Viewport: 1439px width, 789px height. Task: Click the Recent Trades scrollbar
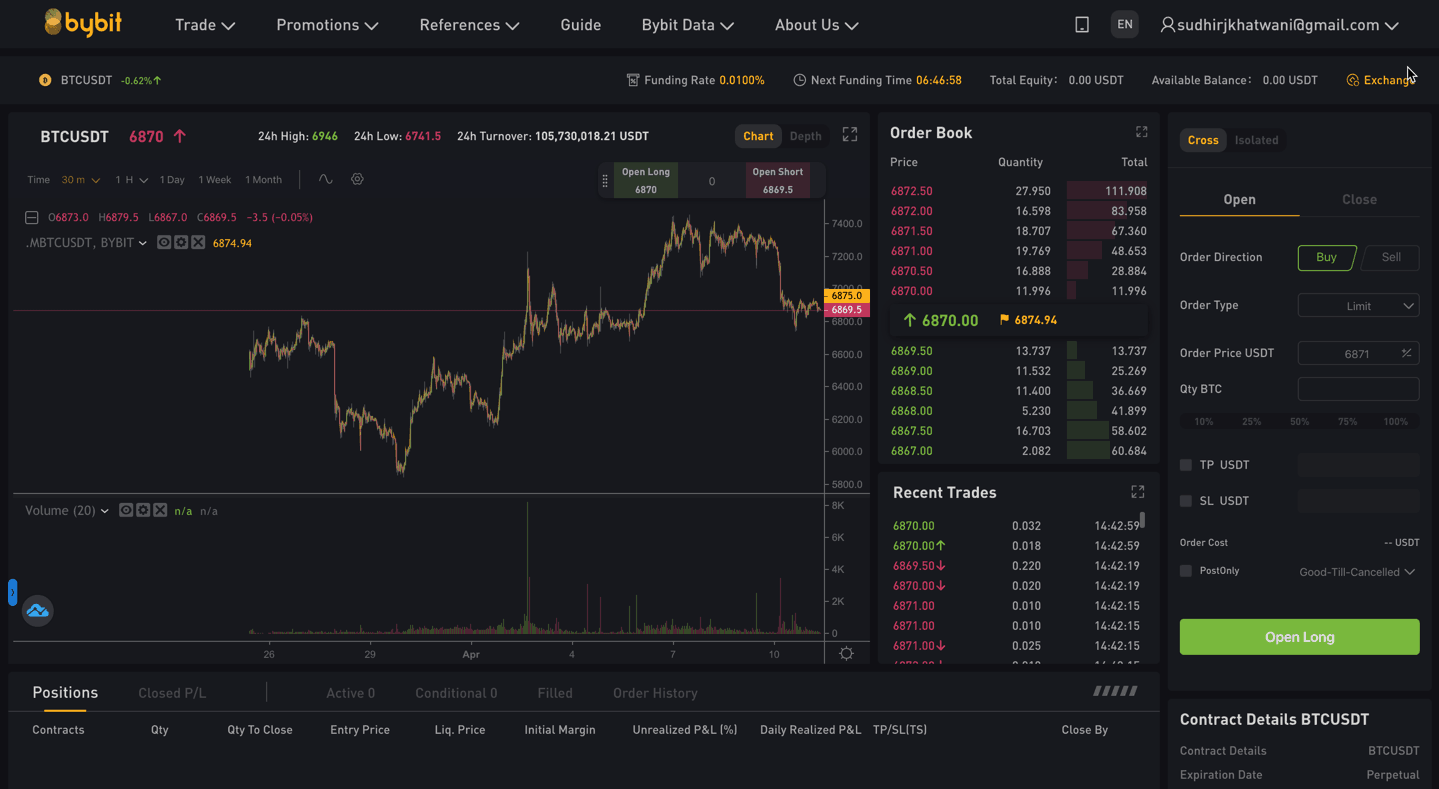click(x=1142, y=520)
